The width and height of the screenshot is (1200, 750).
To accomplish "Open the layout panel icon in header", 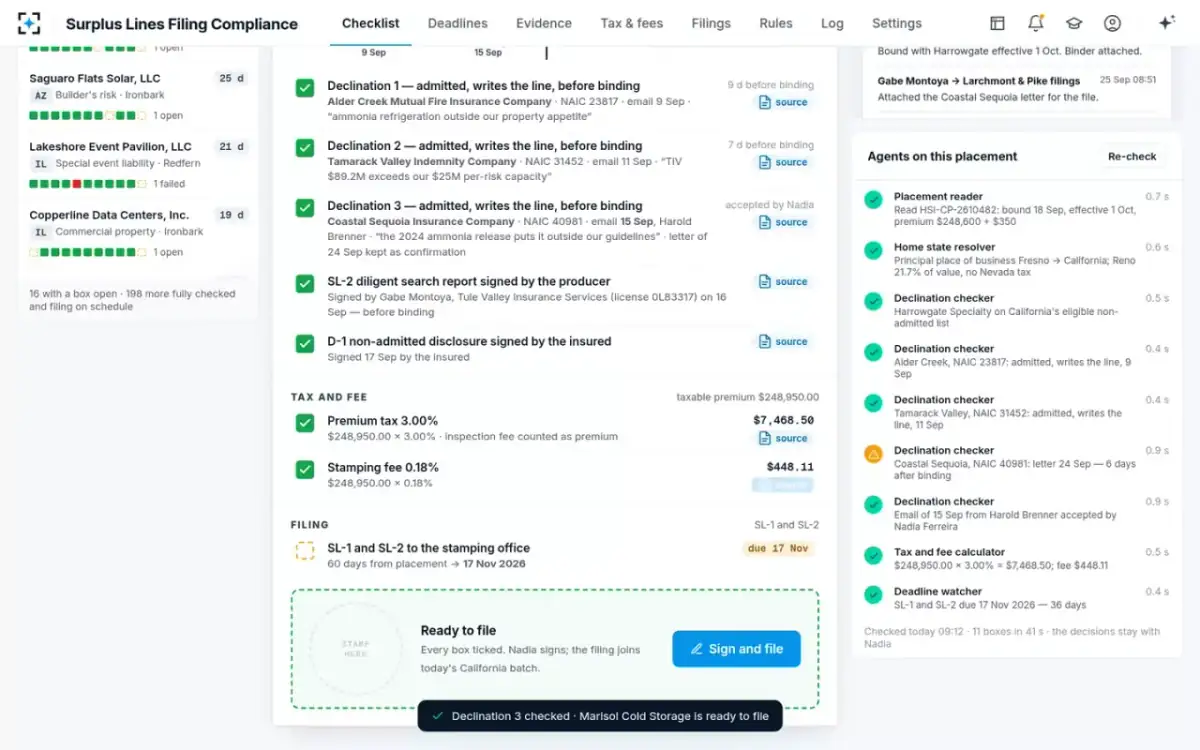I will (997, 23).
